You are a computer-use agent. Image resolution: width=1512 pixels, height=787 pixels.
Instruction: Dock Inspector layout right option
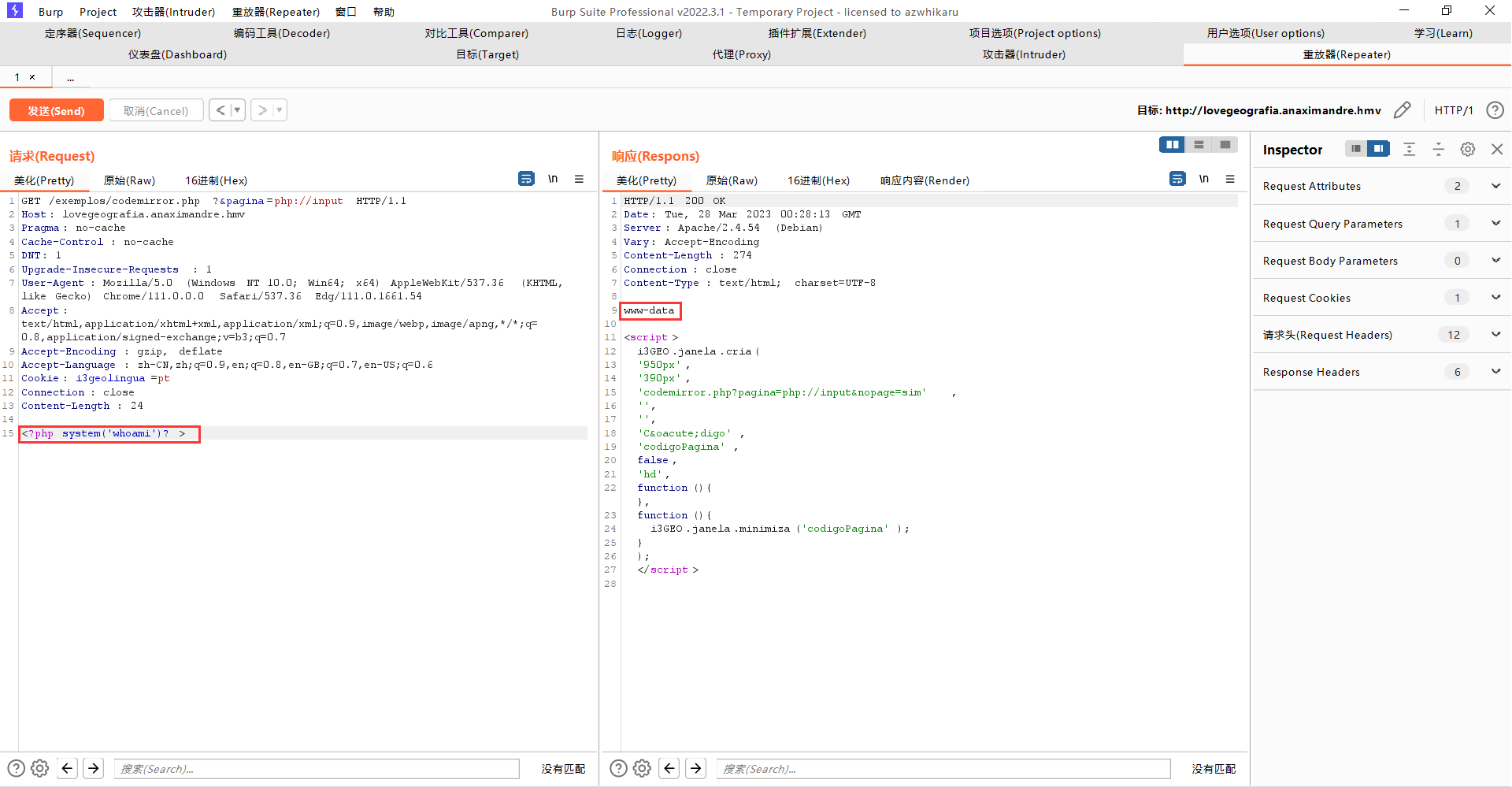point(1379,149)
